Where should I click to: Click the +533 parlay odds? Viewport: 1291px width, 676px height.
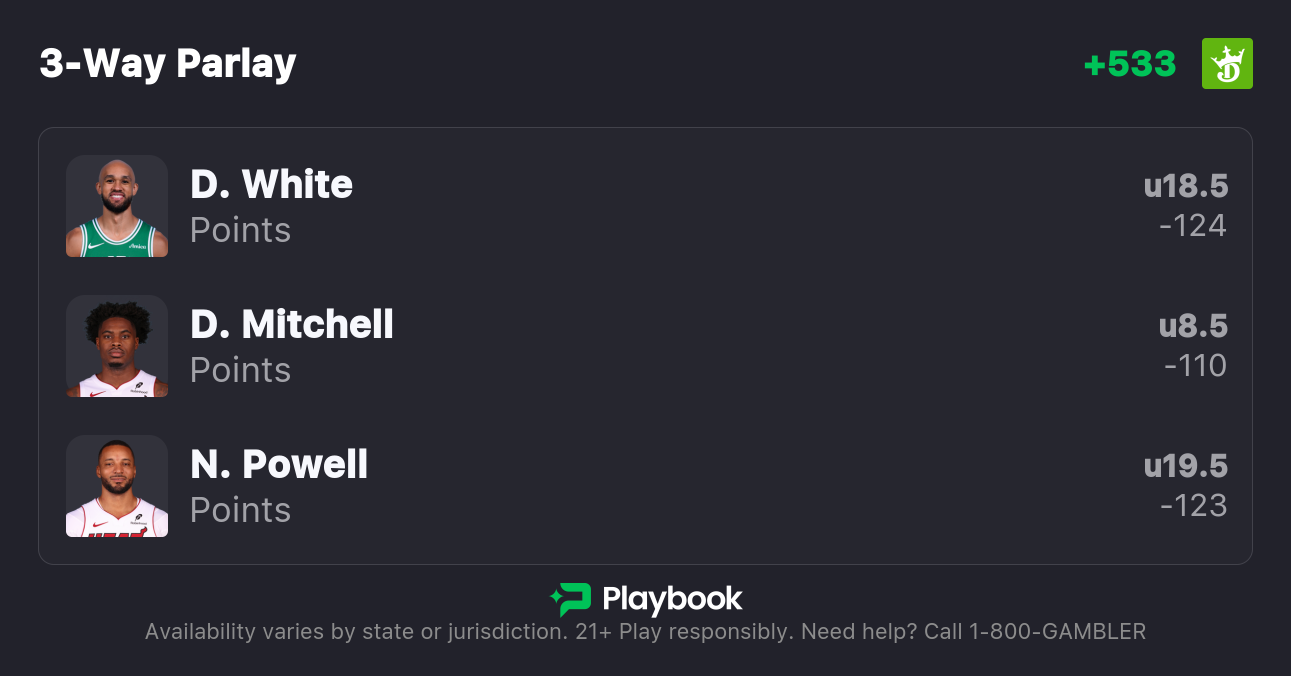click(x=1130, y=64)
